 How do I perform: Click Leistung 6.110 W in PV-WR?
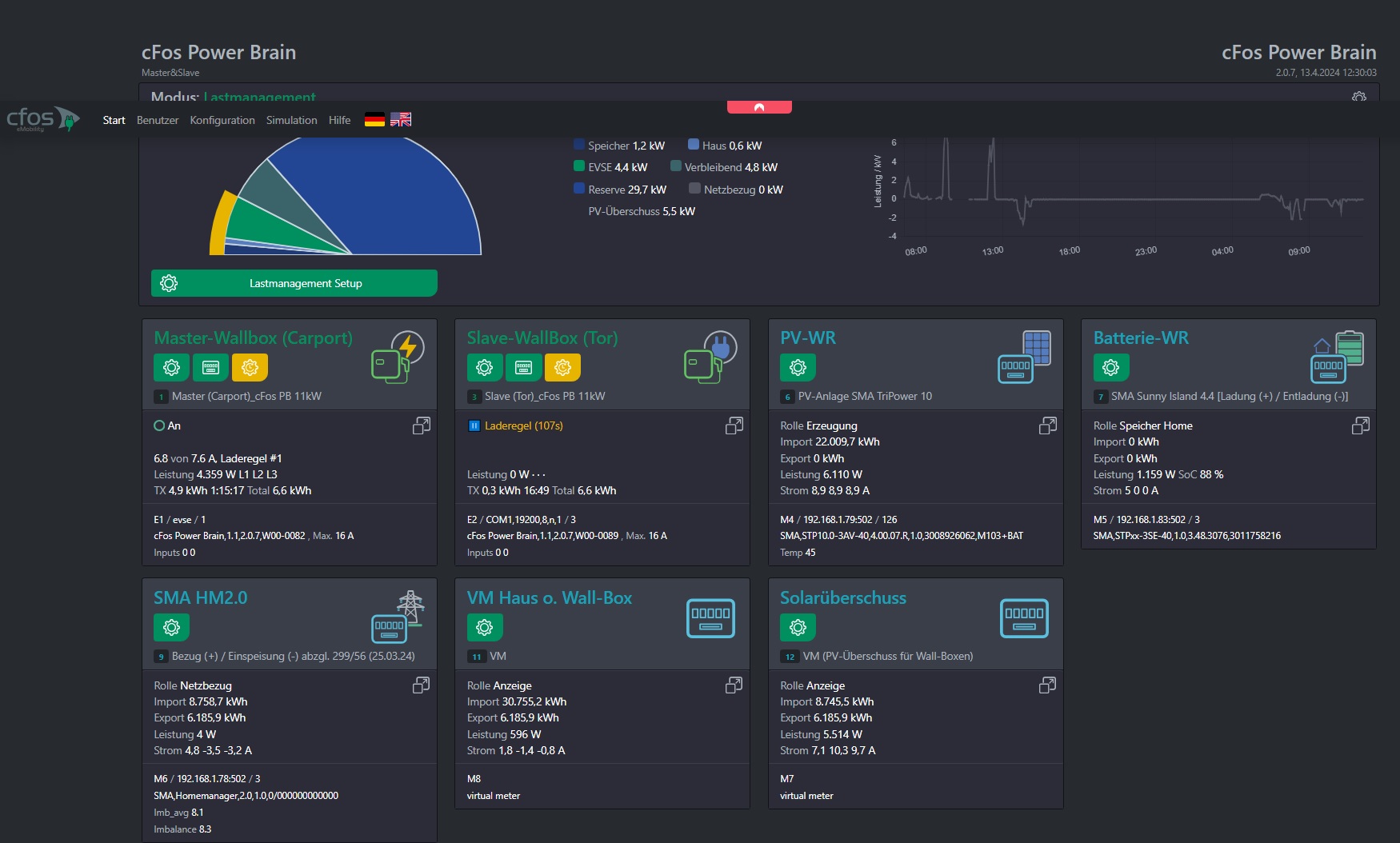[x=821, y=474]
